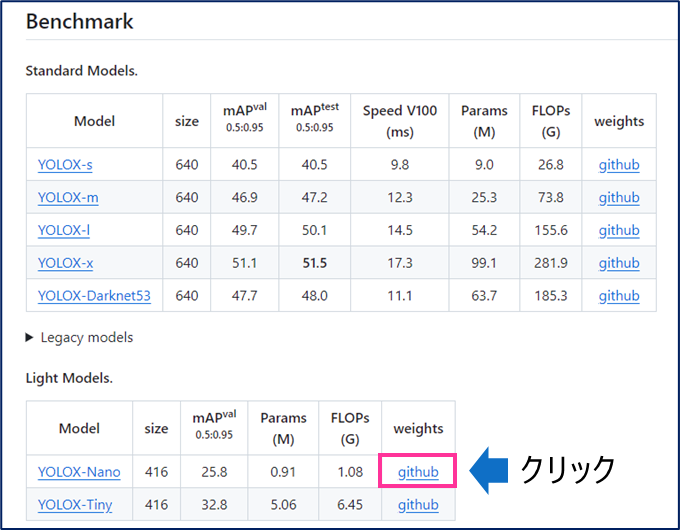
Task: Click the 0.91 Params cell of YOLOX-Nano
Action: 283,472
